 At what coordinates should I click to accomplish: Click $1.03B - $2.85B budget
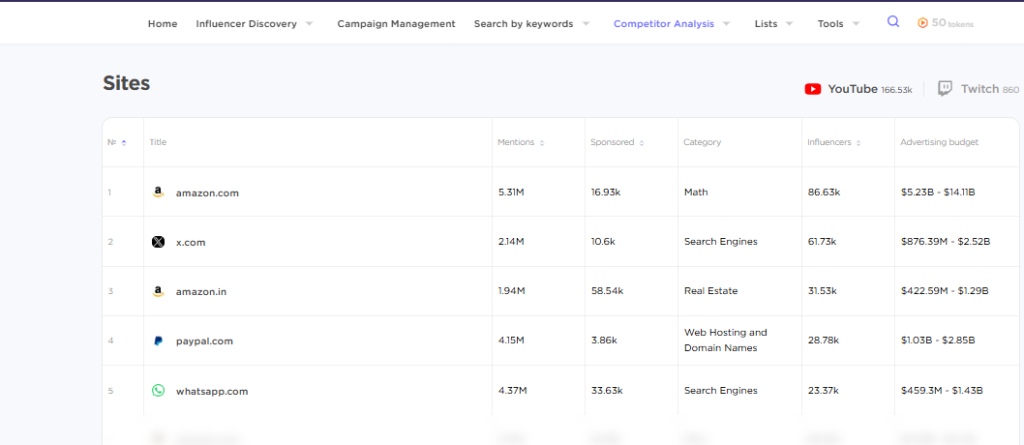(x=937, y=340)
